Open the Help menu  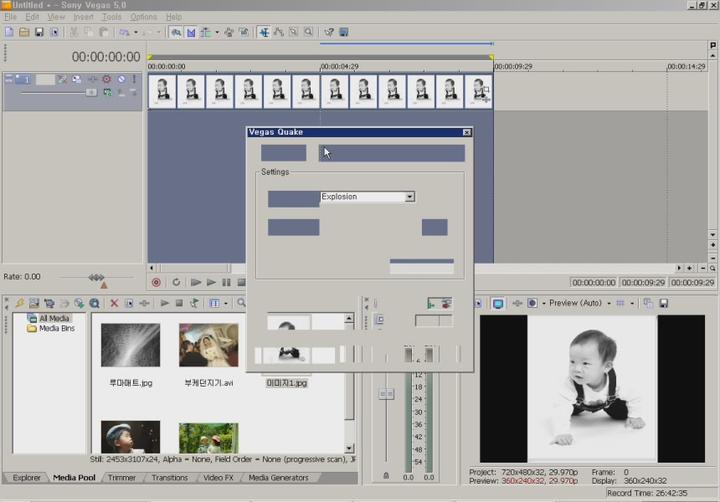(174, 17)
